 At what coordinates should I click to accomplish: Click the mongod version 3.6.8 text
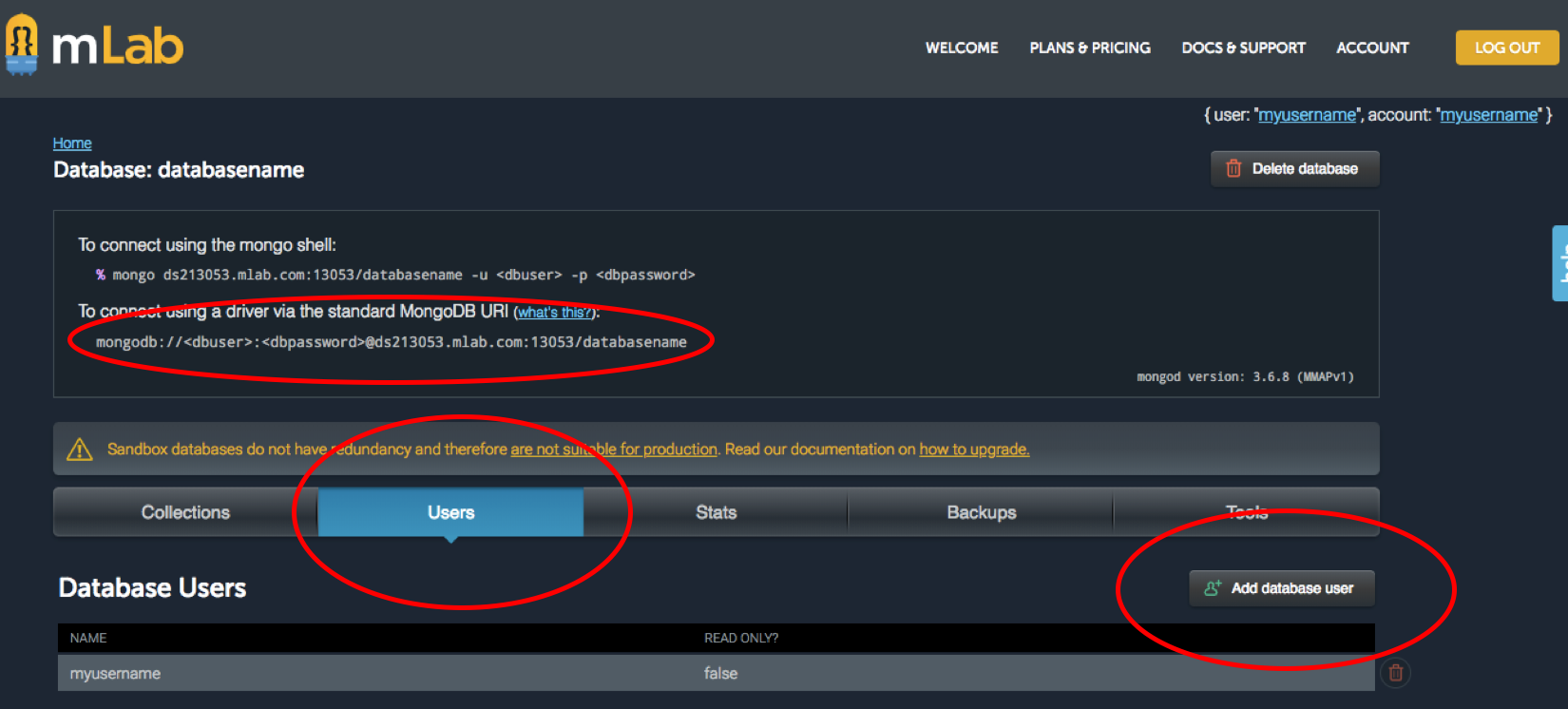pyautogui.click(x=1245, y=377)
